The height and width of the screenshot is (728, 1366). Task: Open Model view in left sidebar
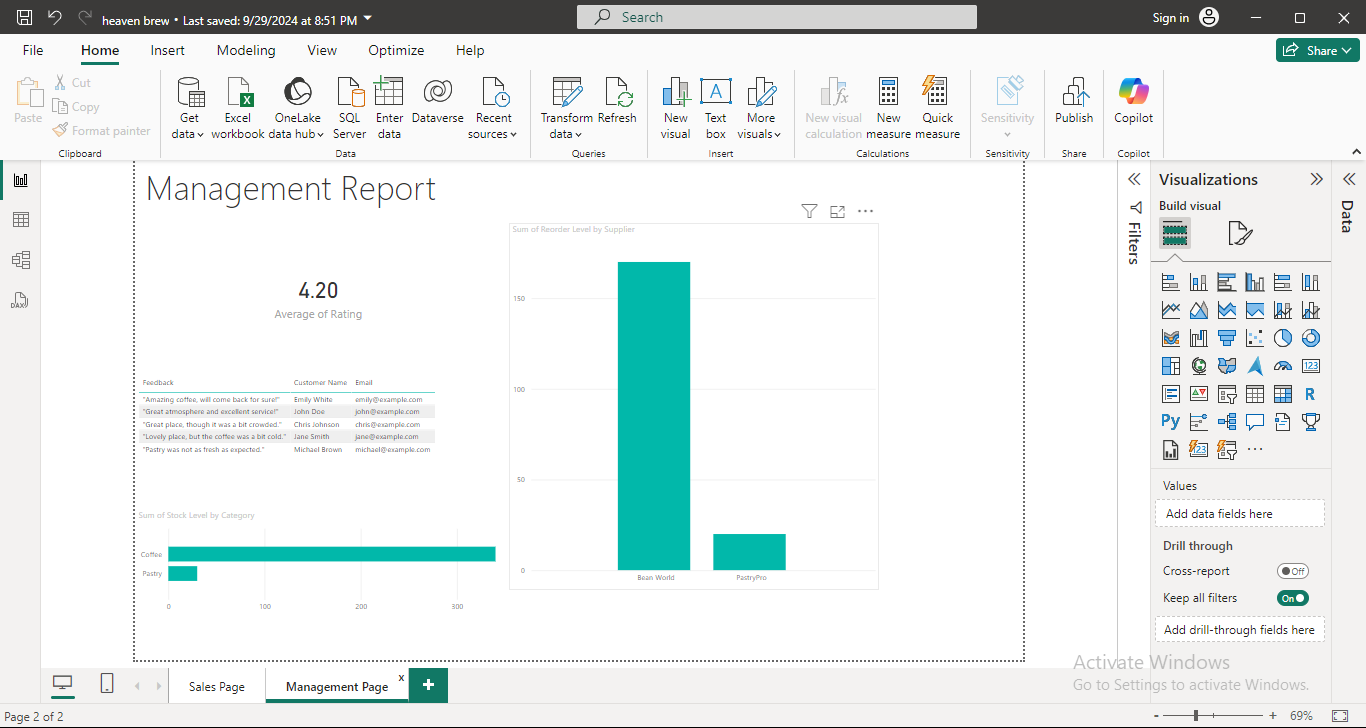20,260
